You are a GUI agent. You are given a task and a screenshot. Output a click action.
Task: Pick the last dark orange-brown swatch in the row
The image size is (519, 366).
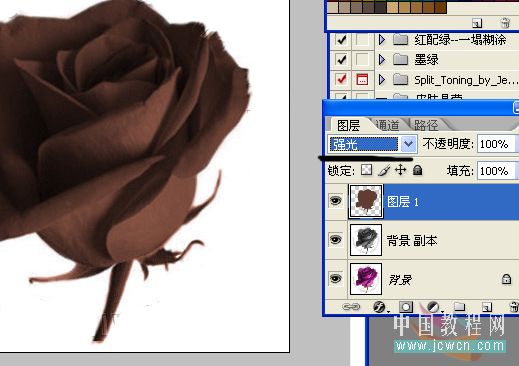pyautogui.click(x=440, y=7)
